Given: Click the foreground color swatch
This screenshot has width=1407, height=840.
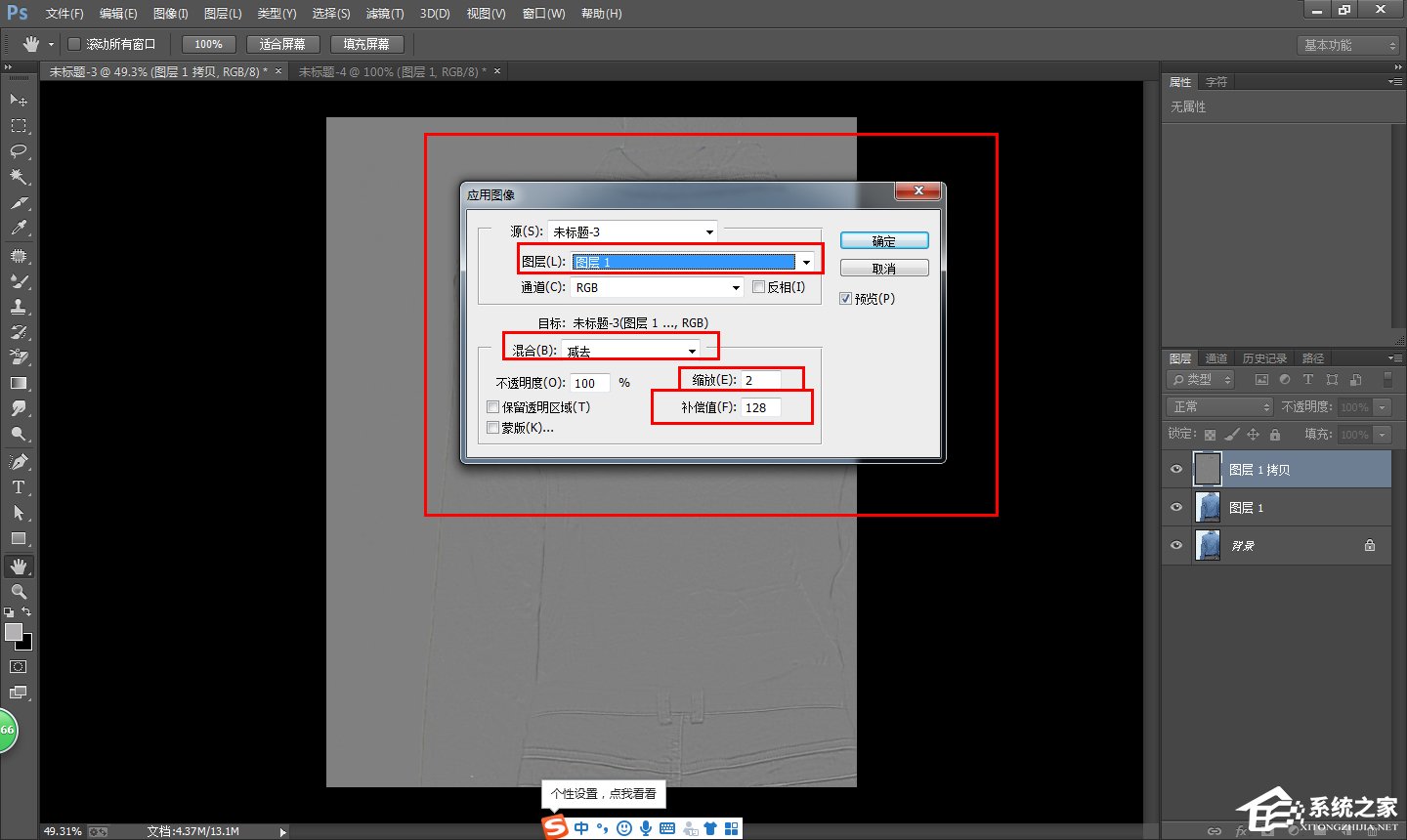Looking at the screenshot, I should click(x=14, y=632).
